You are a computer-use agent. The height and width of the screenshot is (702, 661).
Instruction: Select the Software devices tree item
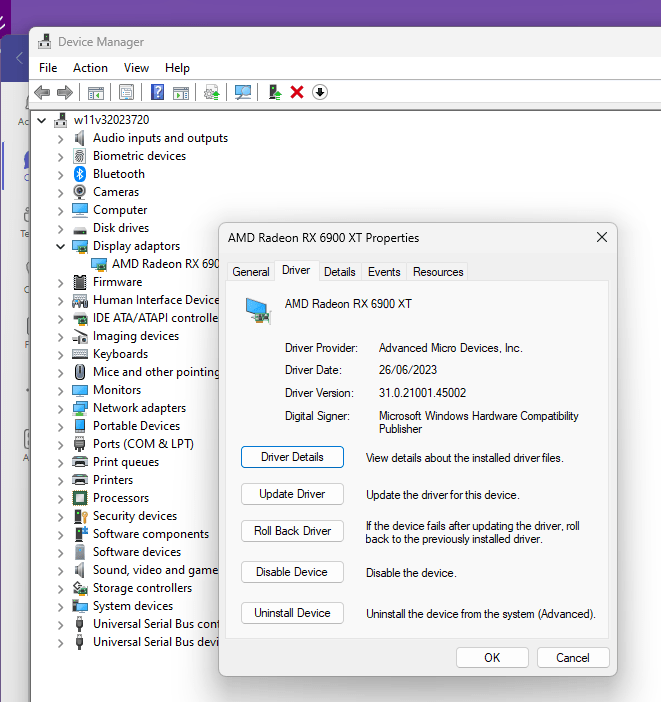(137, 552)
